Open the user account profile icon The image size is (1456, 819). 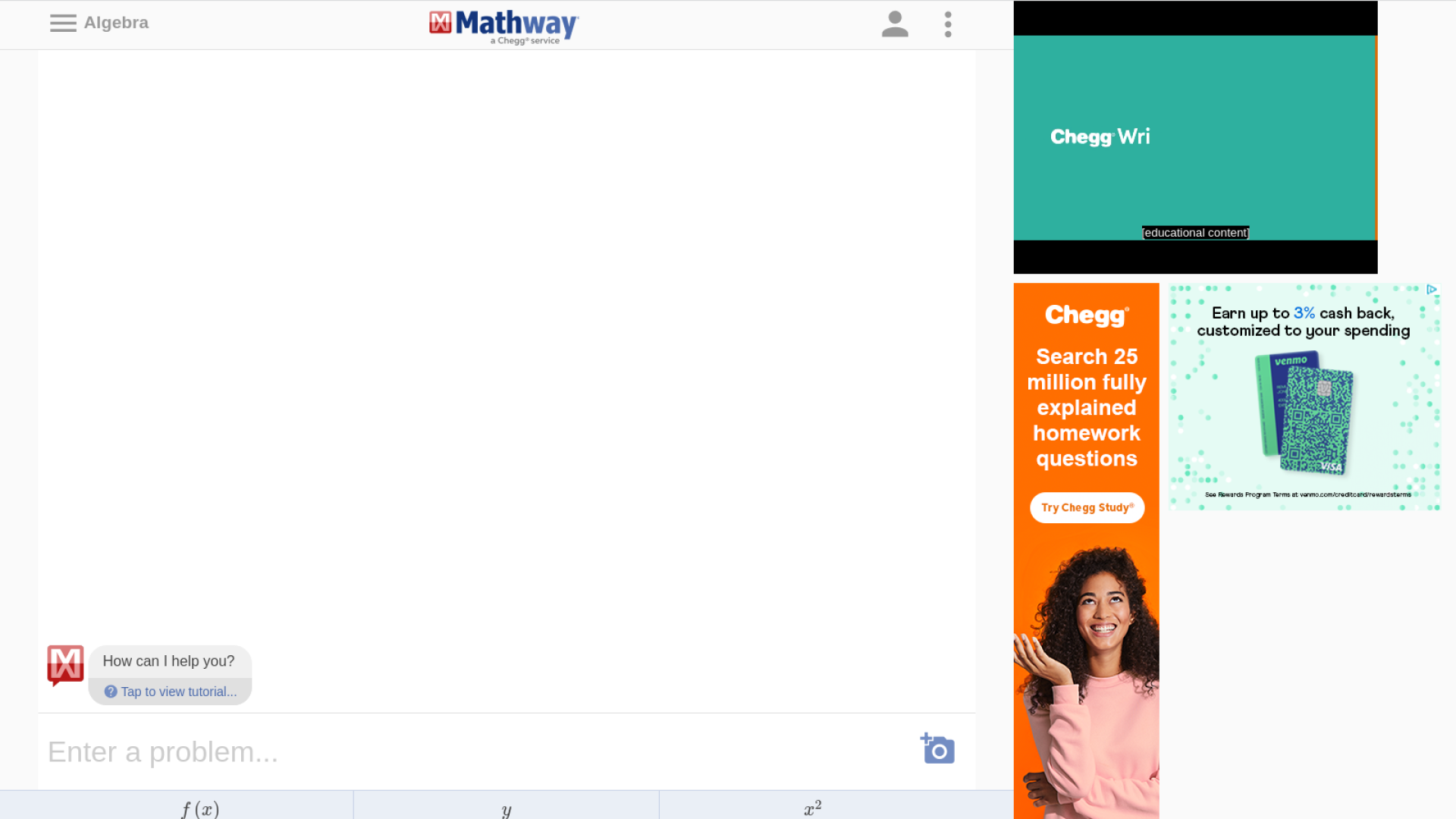[x=895, y=24]
